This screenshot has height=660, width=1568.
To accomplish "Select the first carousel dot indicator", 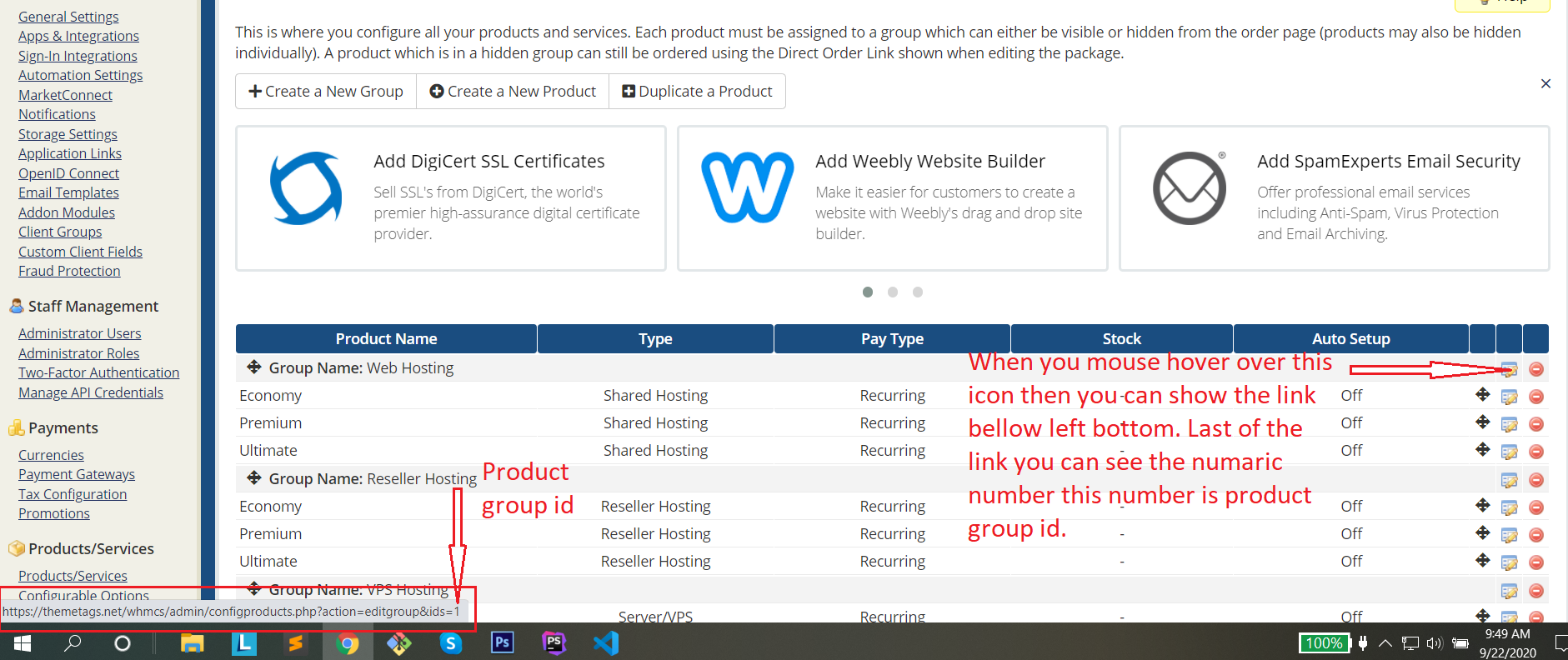I will click(x=868, y=292).
